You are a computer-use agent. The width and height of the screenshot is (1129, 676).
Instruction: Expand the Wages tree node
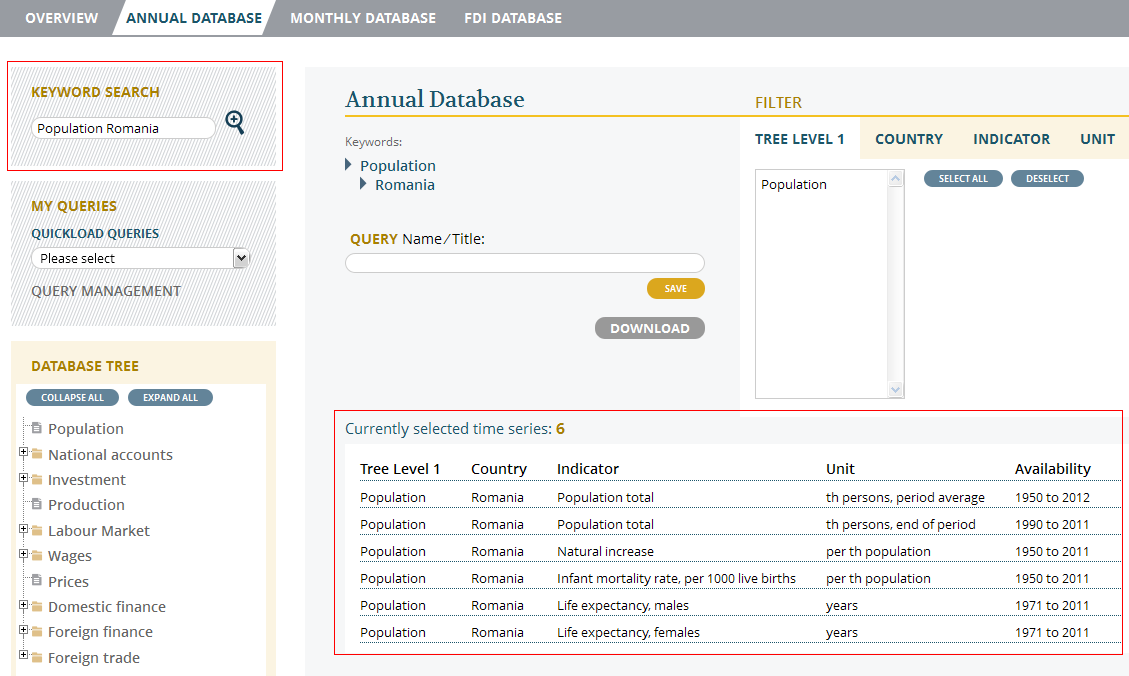23,554
